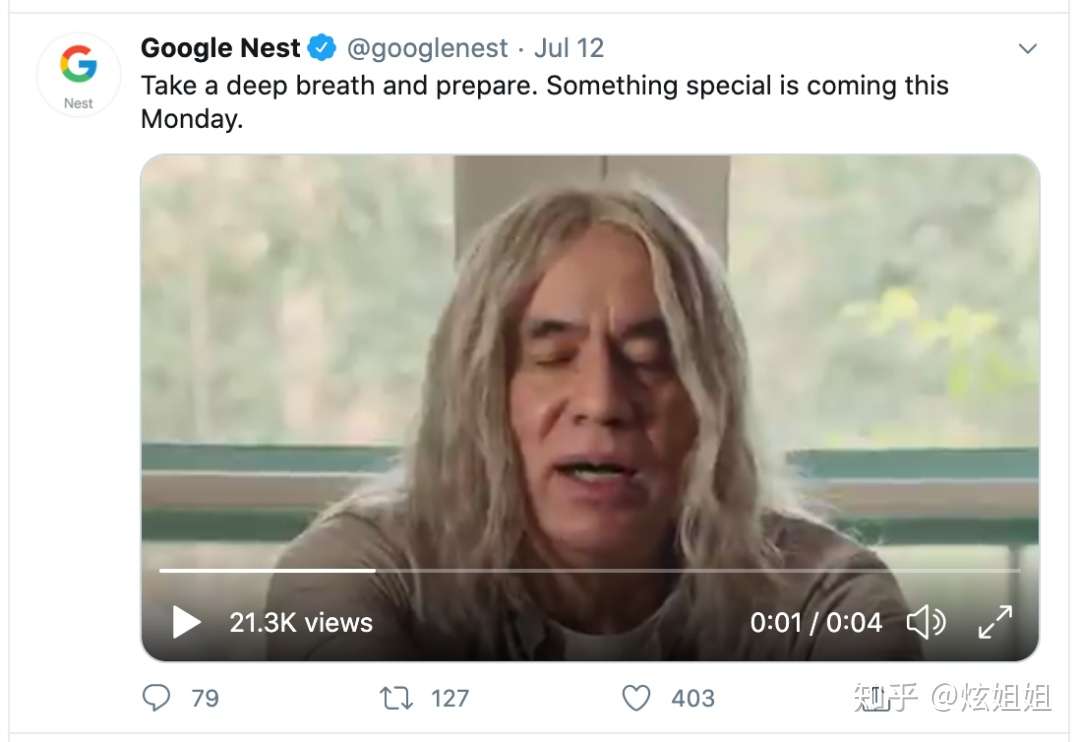Play the Google Nest video
The image size is (1080, 742).
[x=186, y=622]
